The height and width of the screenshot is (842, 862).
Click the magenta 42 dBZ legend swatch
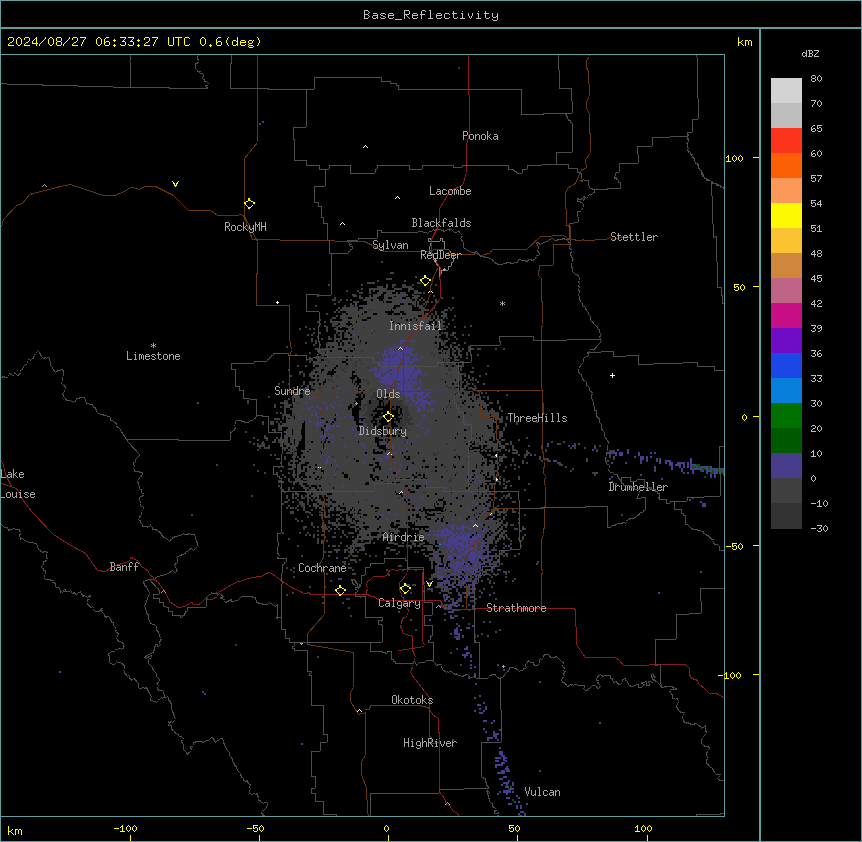click(786, 315)
